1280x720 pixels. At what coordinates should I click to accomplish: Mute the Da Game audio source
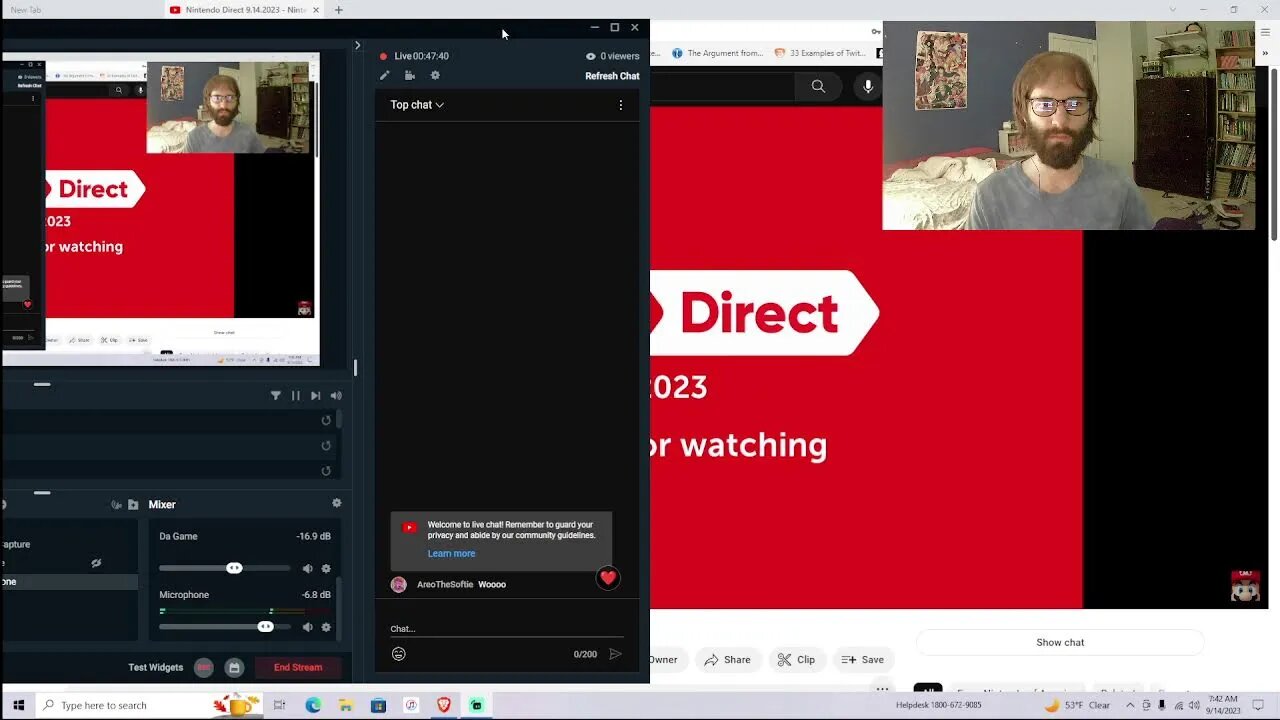(x=307, y=568)
